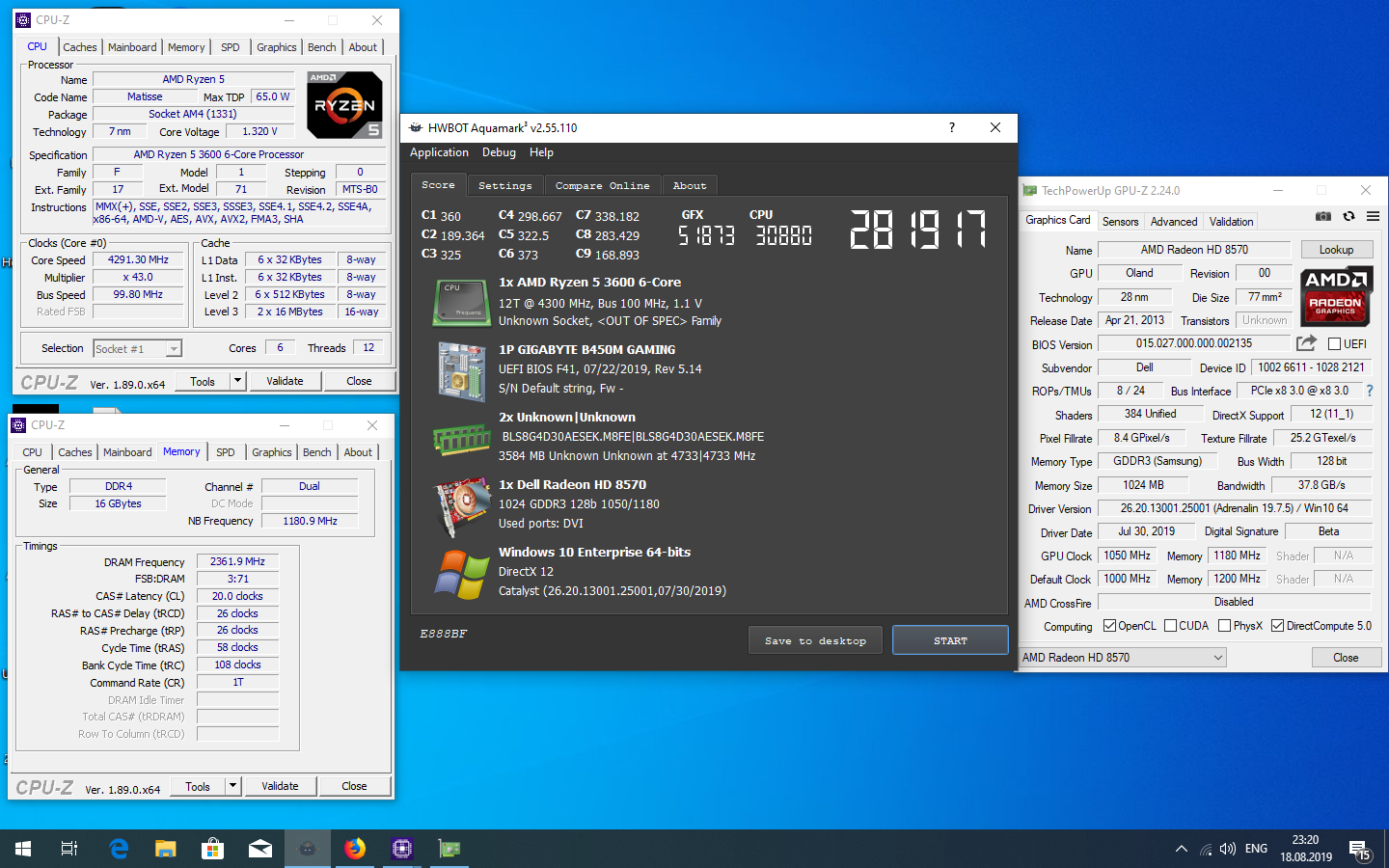Toggle CUDA computing checkbox
1389x868 pixels.
click(1170, 626)
